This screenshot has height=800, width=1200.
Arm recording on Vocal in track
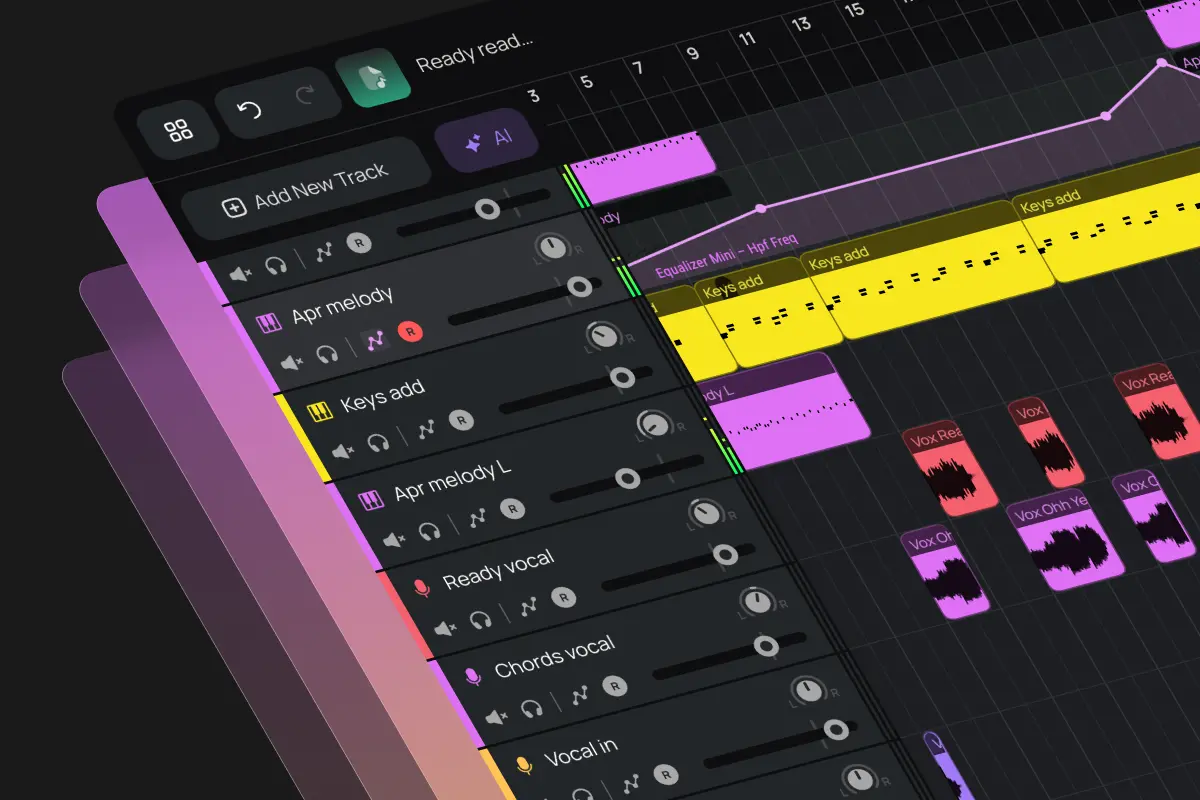(665, 774)
